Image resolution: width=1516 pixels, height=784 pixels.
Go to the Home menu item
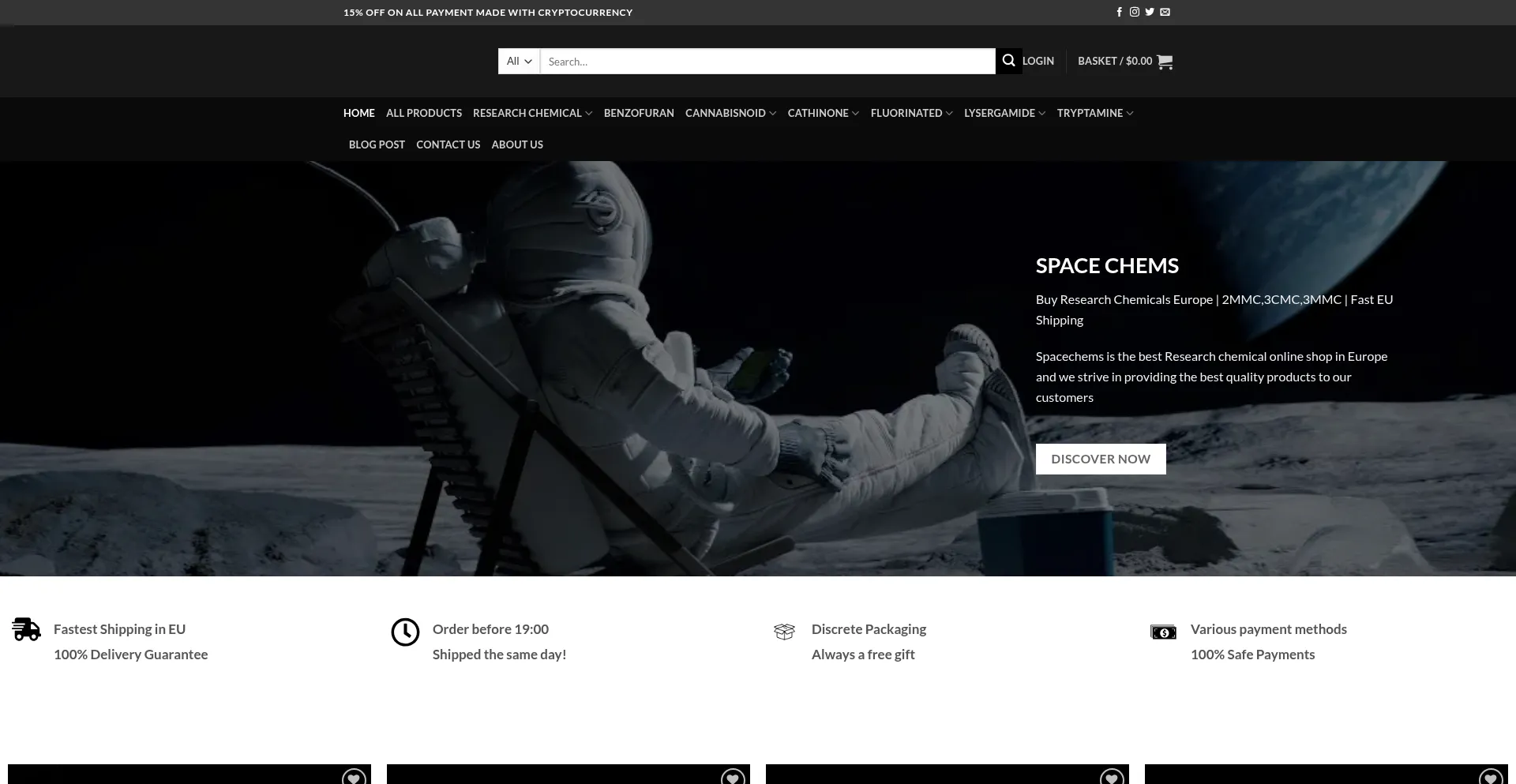tap(359, 113)
